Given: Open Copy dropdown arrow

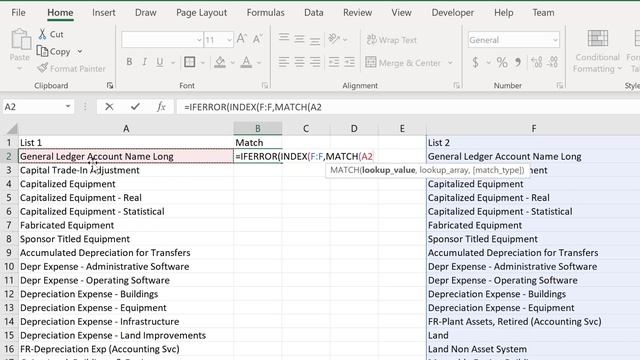Looking at the screenshot, I should [80, 51].
